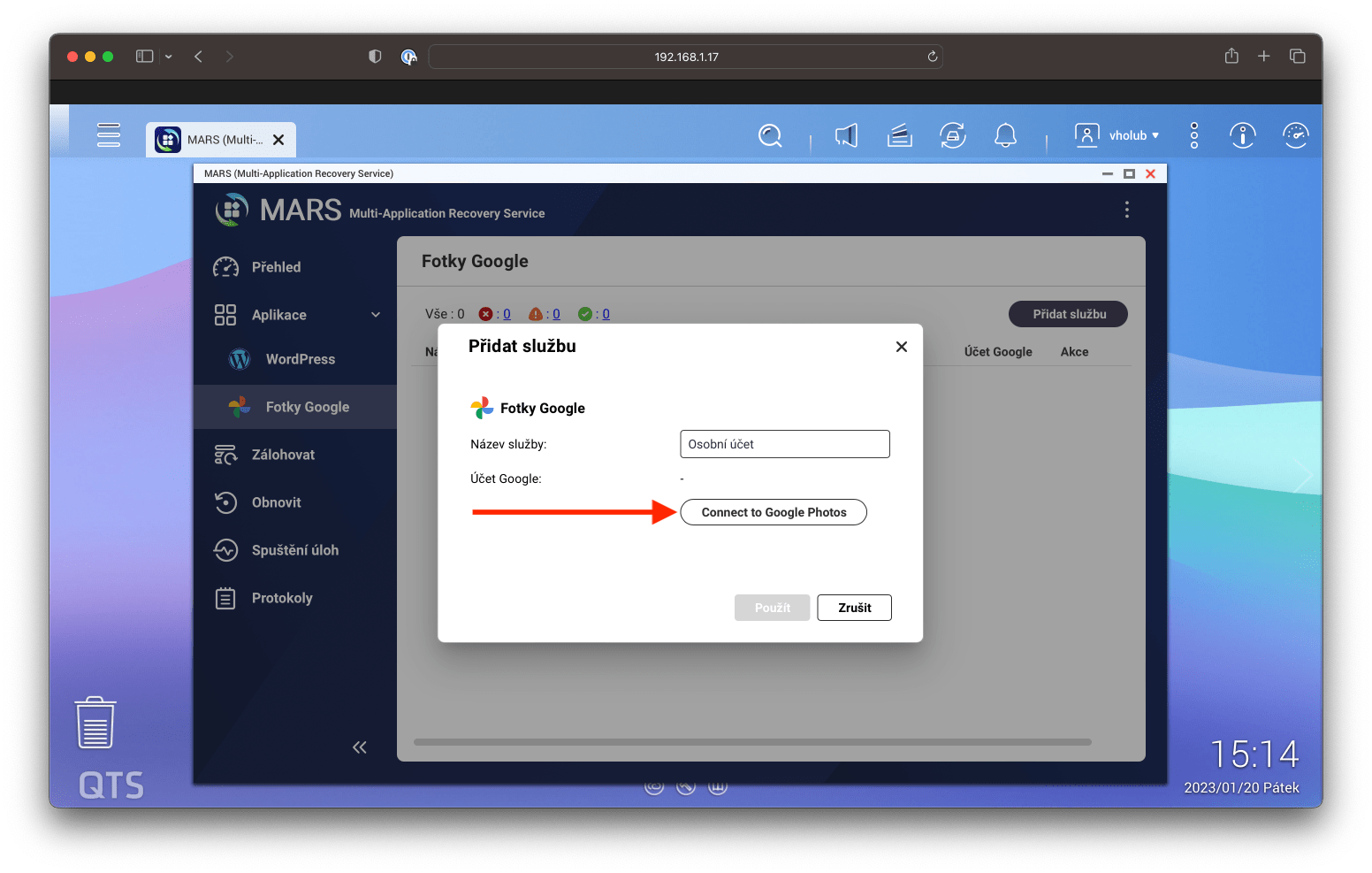The width and height of the screenshot is (1372, 873).
Task: Open QTS search magnifier
Action: click(771, 135)
